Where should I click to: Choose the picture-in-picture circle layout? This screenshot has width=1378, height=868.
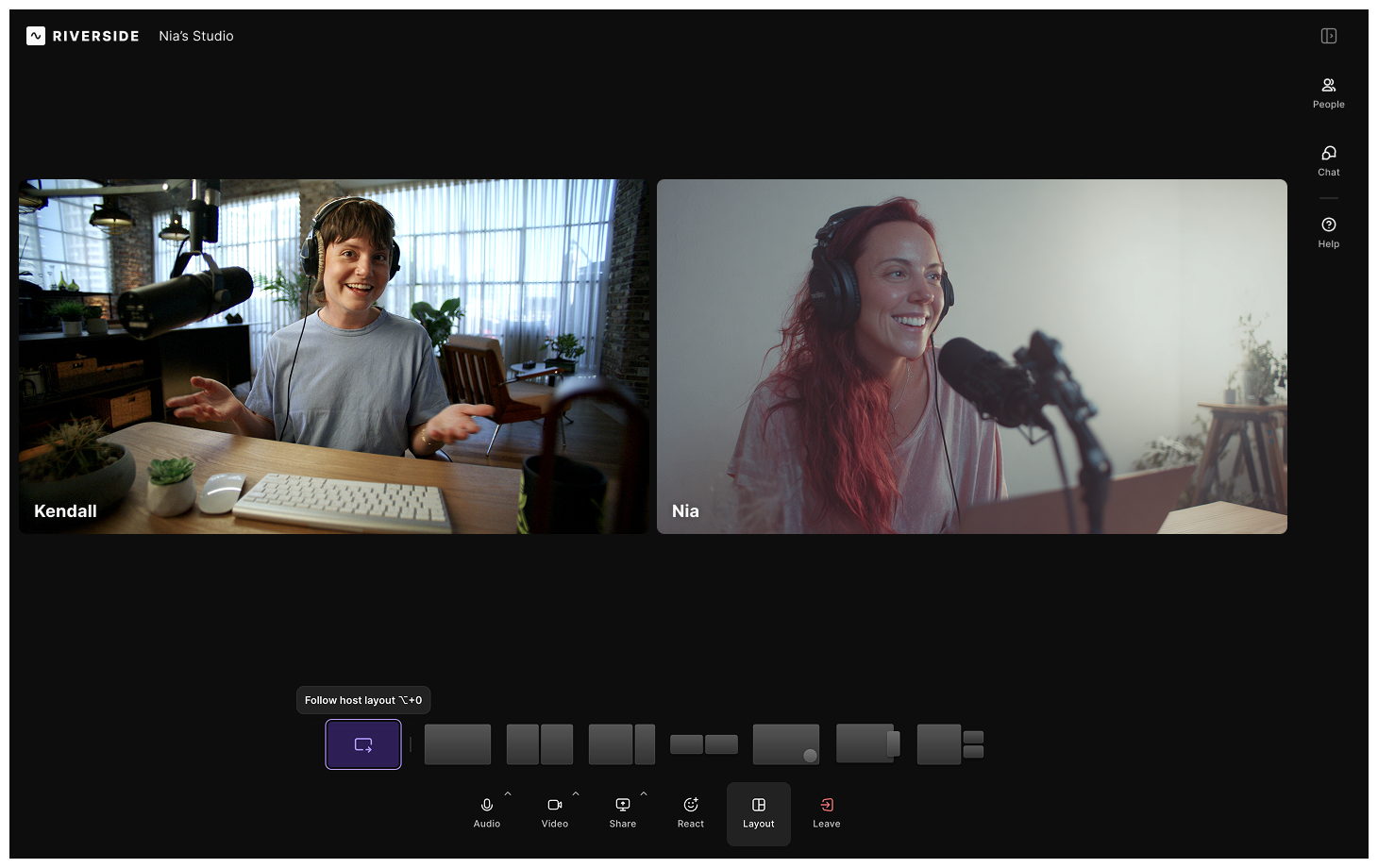coord(786,744)
